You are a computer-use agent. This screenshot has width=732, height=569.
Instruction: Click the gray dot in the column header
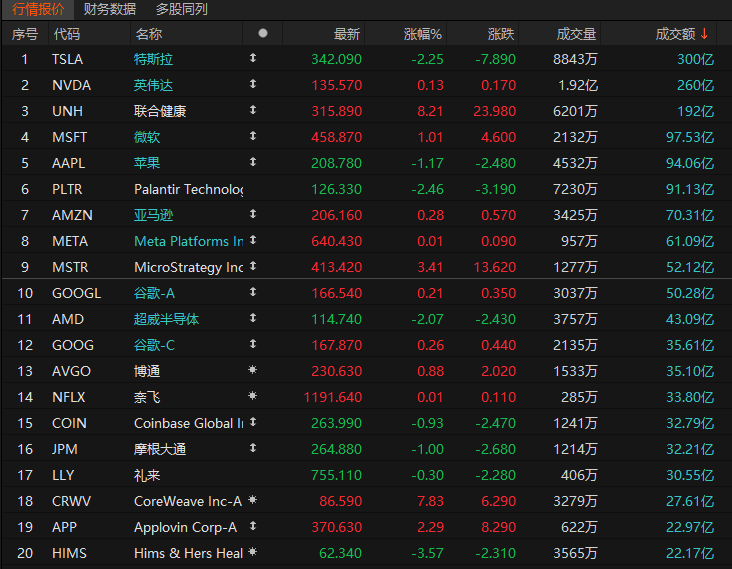[x=263, y=33]
